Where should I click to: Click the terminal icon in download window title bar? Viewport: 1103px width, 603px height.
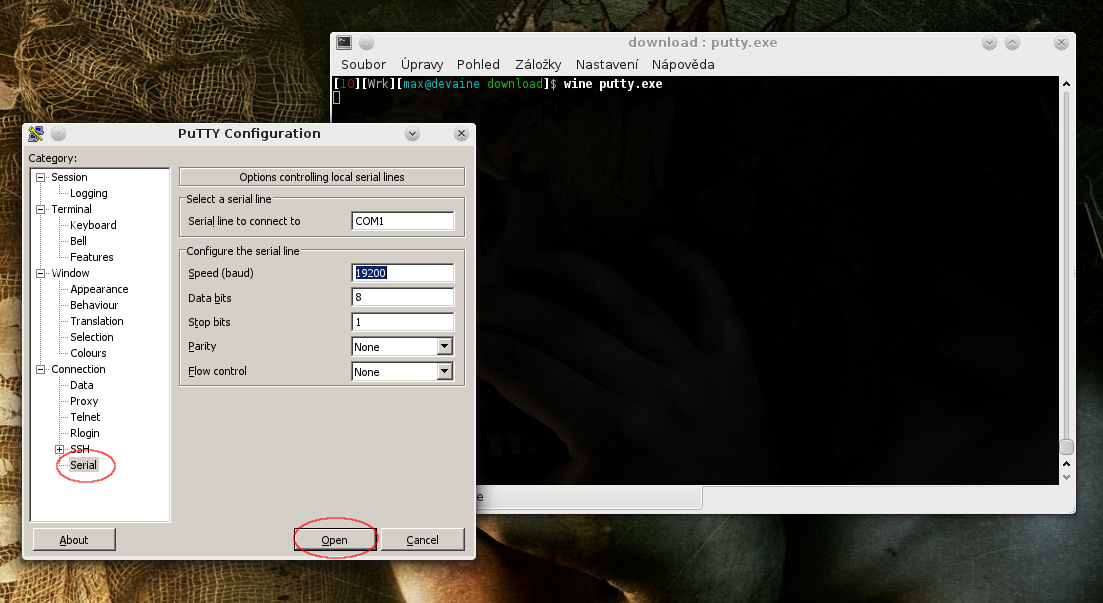click(343, 42)
